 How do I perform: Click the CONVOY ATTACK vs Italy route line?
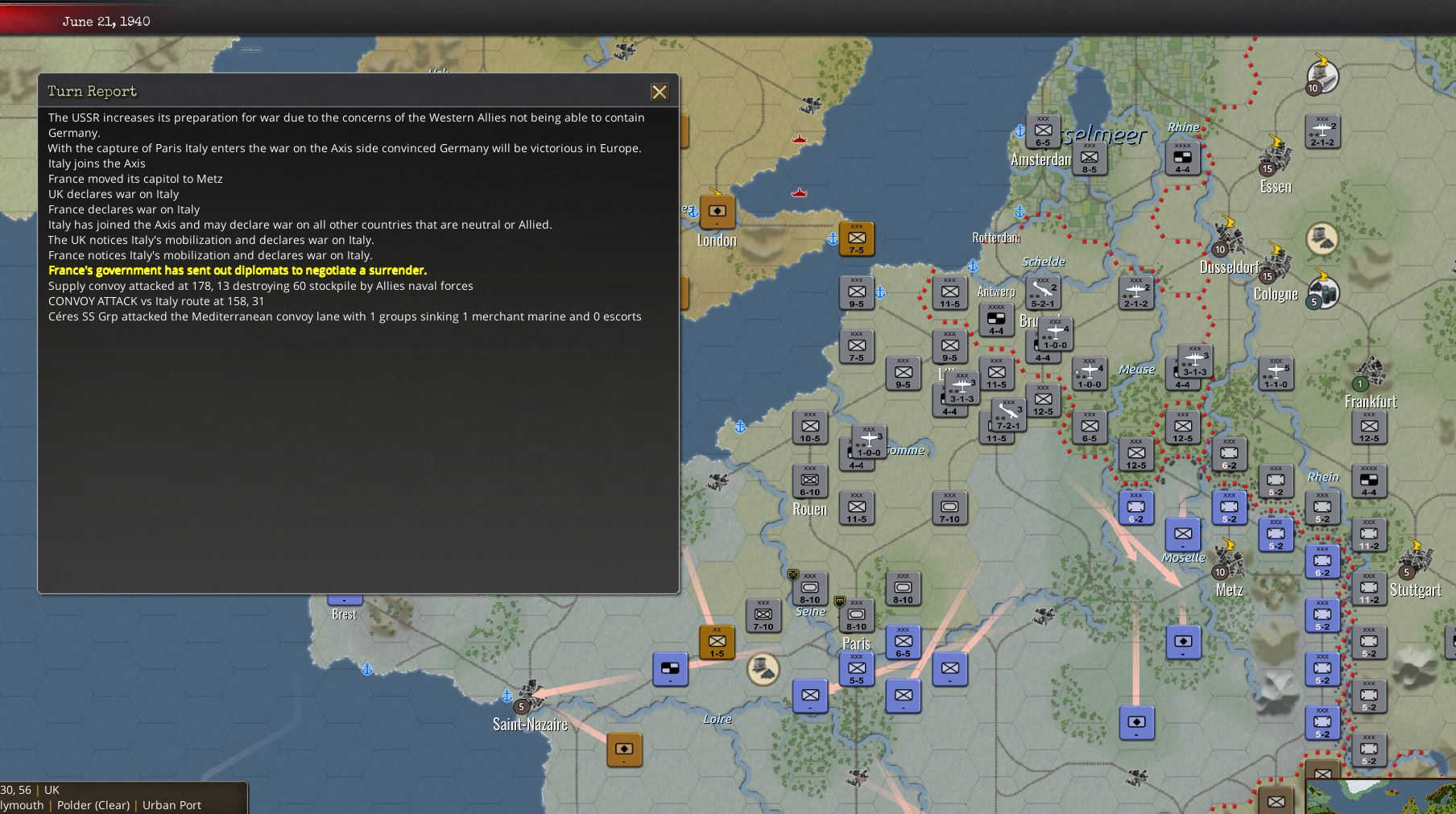click(156, 301)
